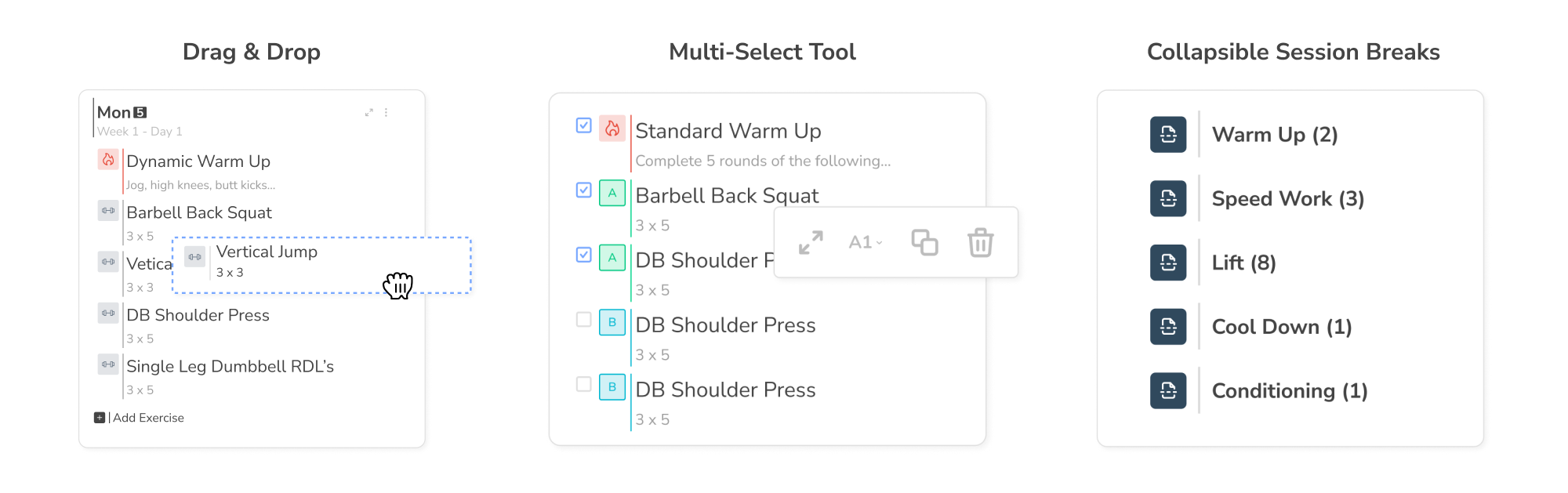
Task: Click the trash delete icon in multi-select toolbar
Action: (980, 243)
